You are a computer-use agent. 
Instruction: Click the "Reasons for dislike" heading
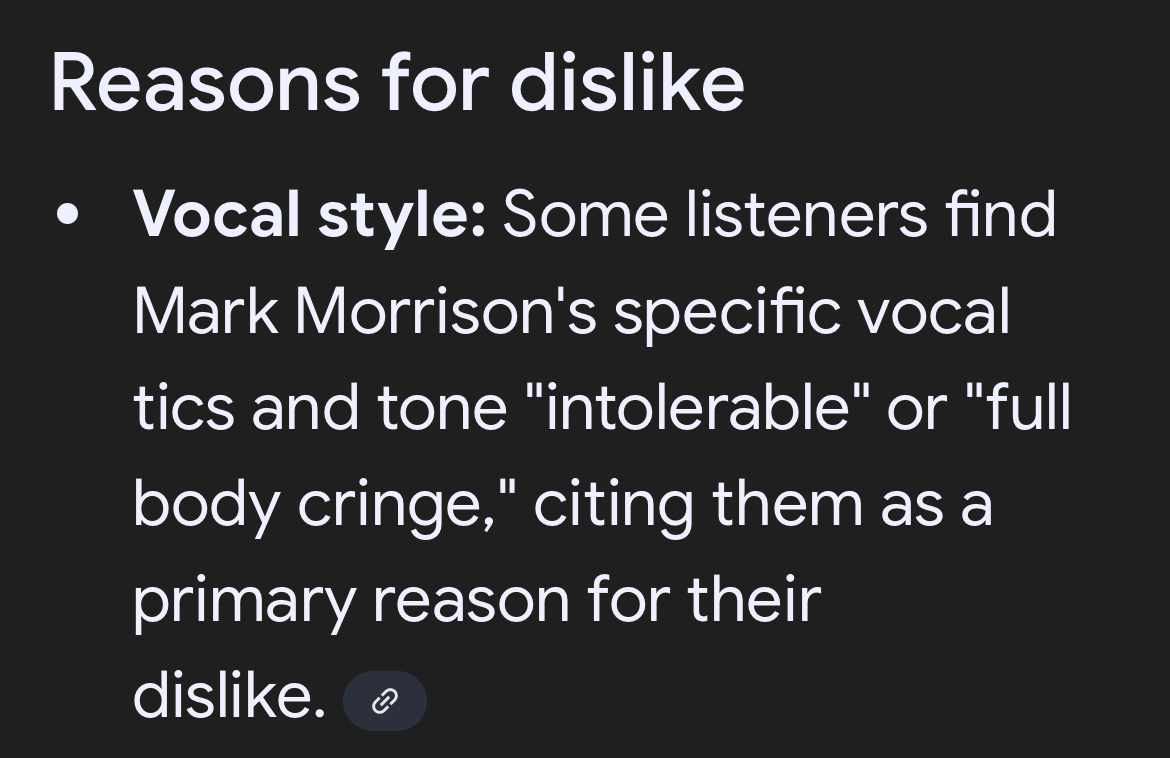397,83
